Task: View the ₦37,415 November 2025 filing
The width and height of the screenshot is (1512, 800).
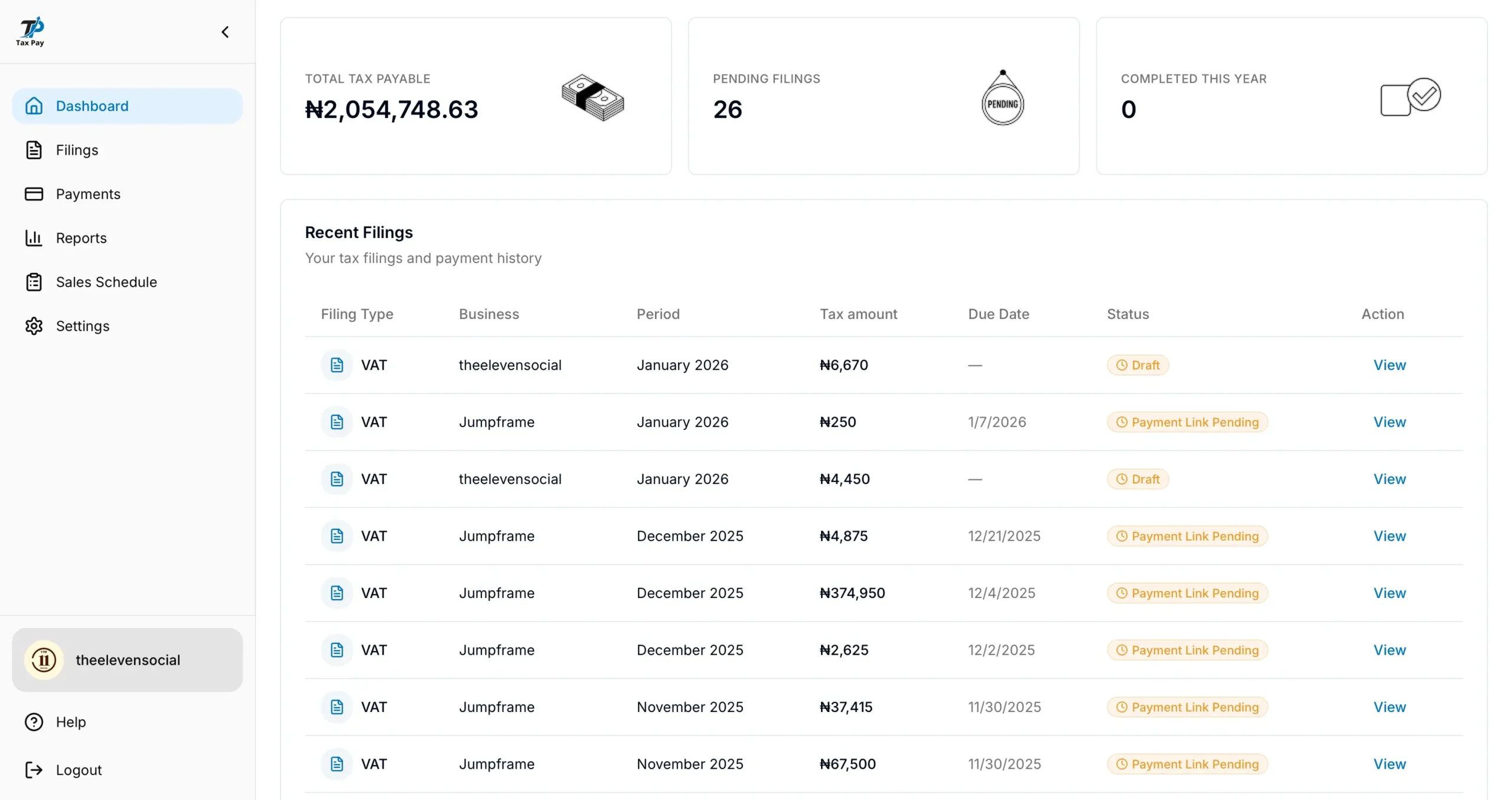Action: (1389, 707)
